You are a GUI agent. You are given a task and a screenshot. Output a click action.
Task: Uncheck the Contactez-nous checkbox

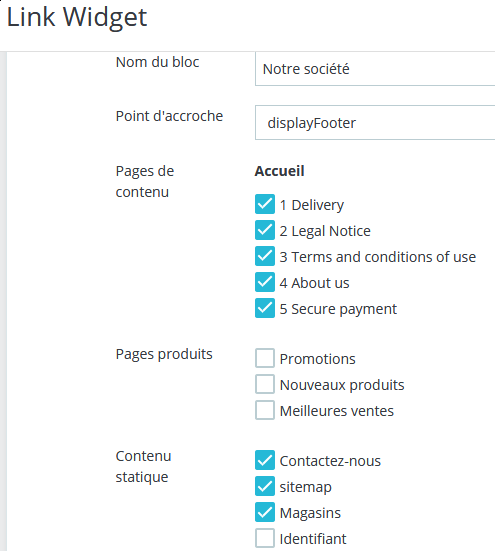click(265, 460)
